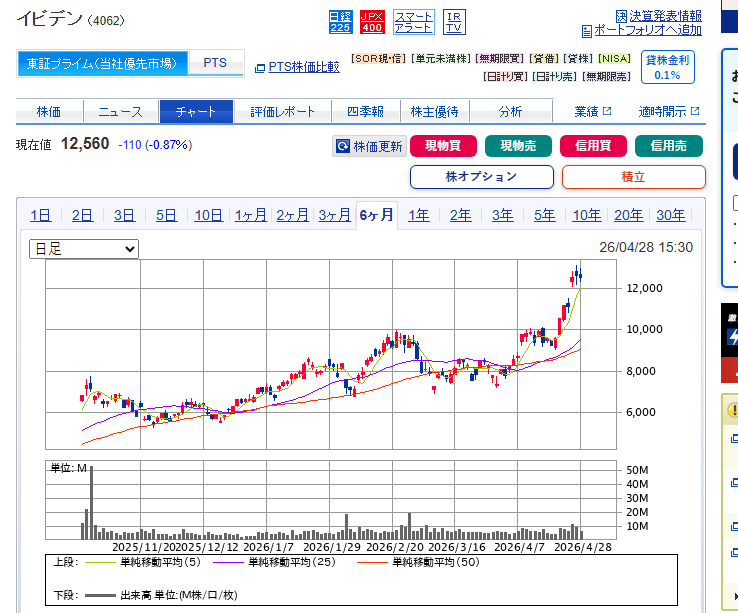Set chart range to 2年
The height and width of the screenshot is (613, 738).
461,216
